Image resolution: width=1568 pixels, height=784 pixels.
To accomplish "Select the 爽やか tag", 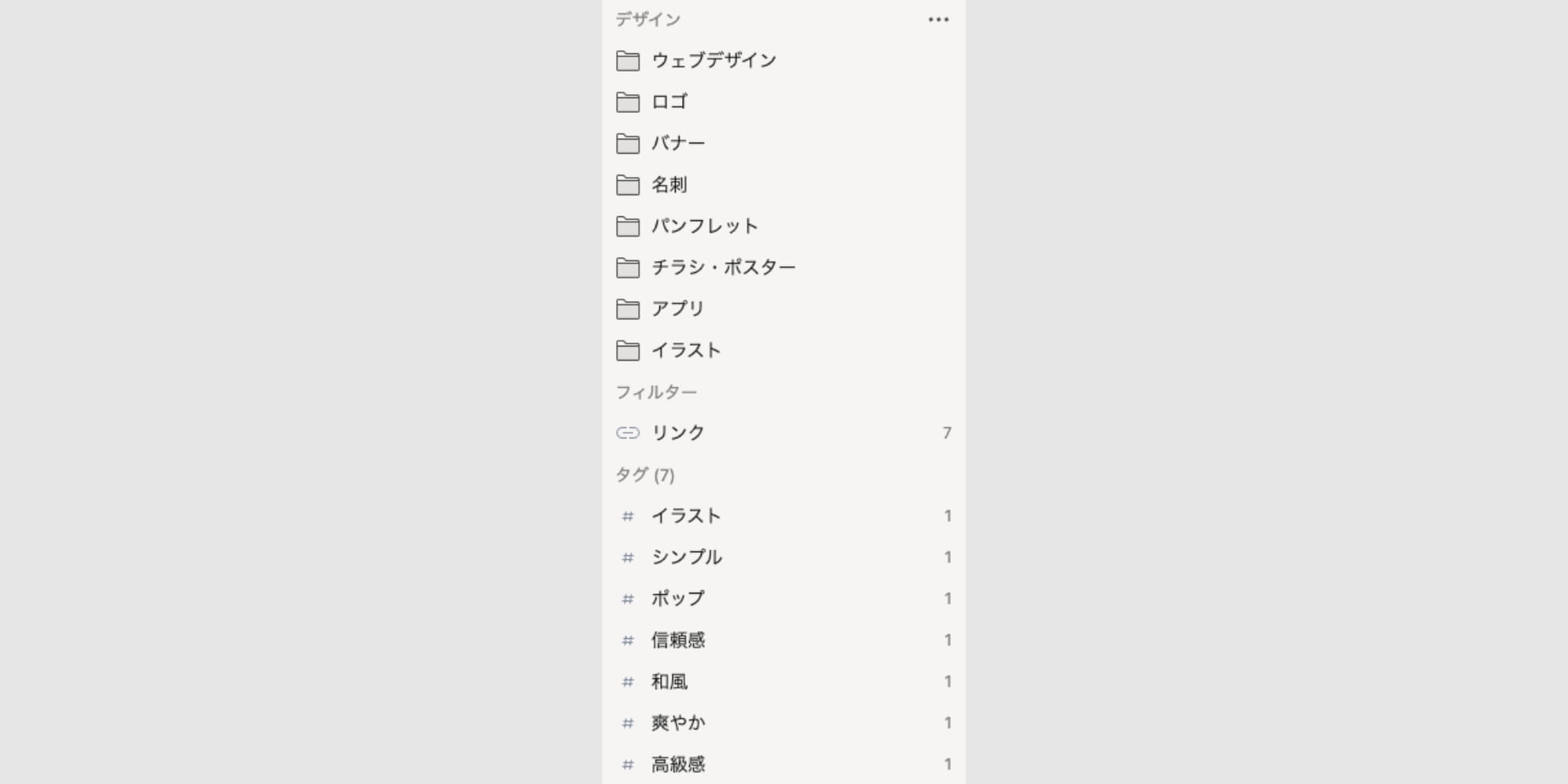I will (x=784, y=723).
